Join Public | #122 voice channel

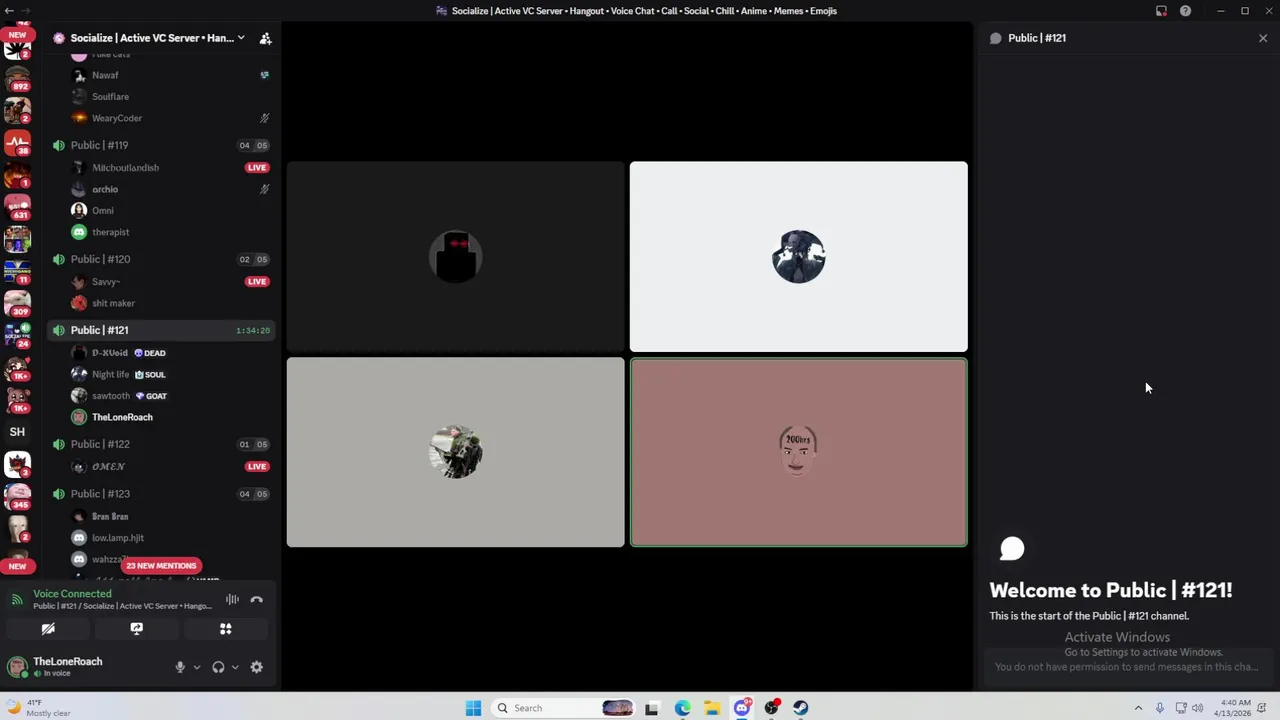(x=161, y=444)
